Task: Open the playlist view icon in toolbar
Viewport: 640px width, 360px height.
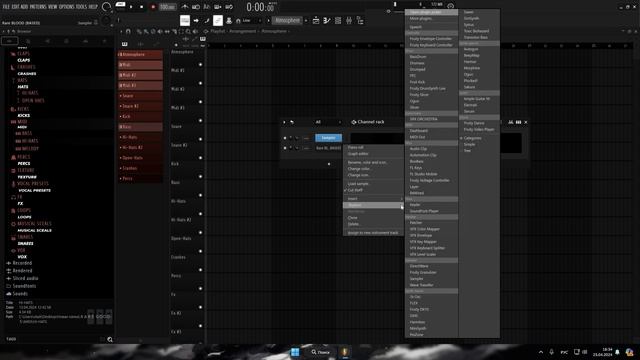Action: [316, 20]
